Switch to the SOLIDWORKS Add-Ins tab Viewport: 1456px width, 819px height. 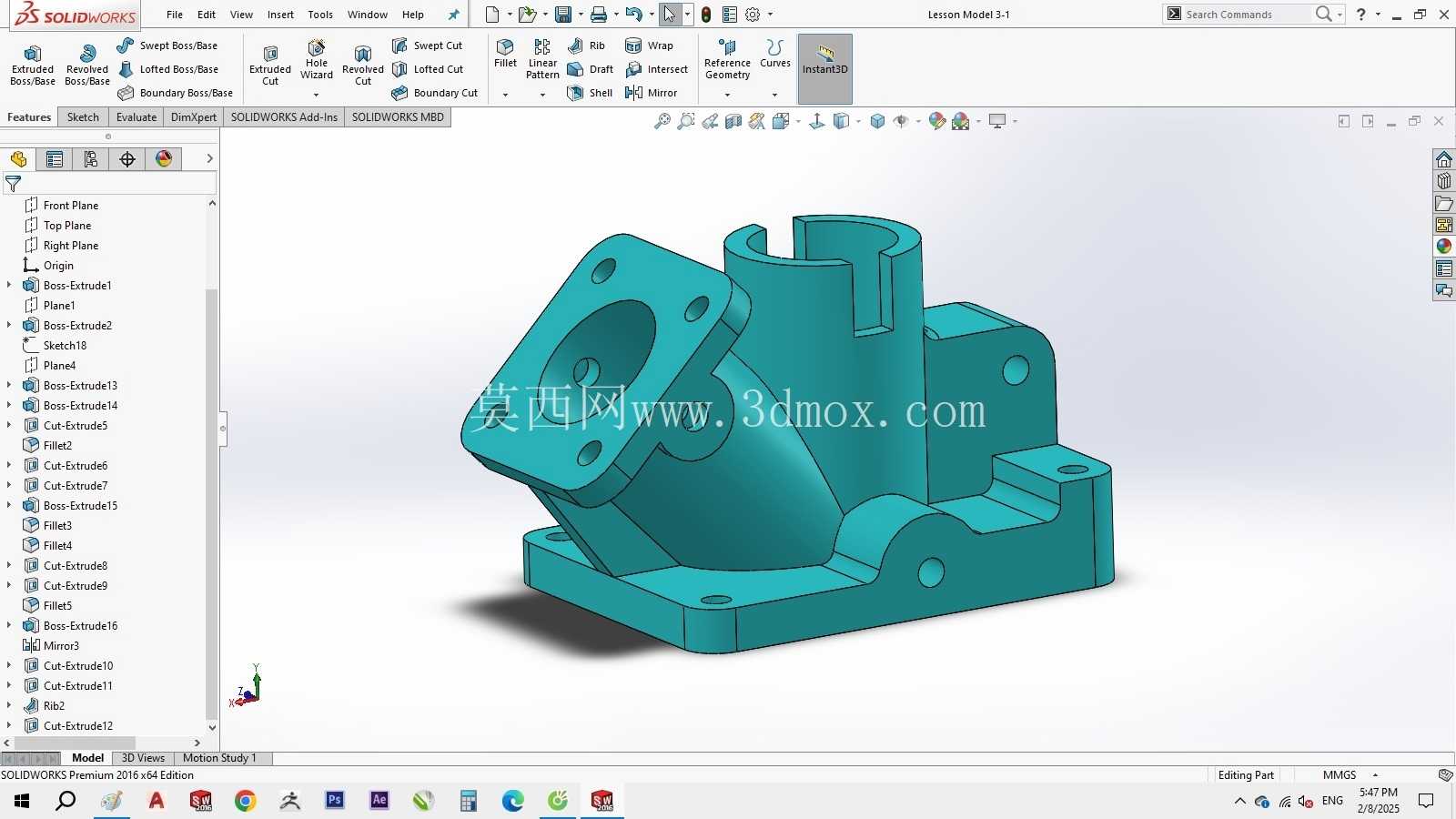point(284,117)
